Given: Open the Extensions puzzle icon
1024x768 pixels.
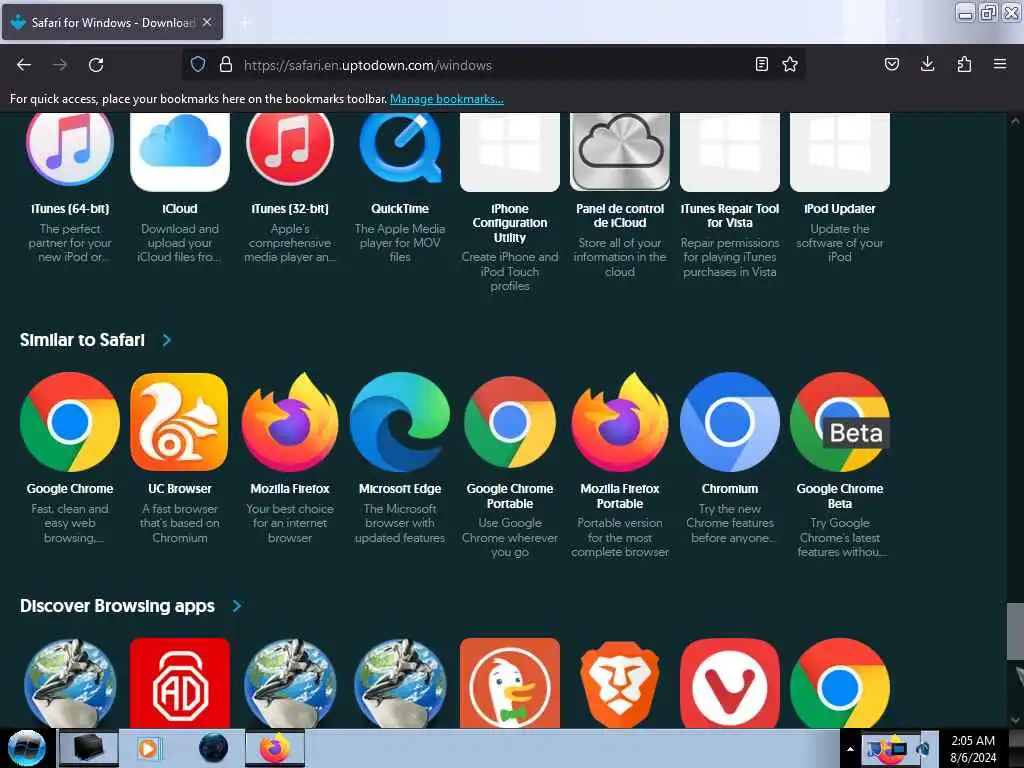Looking at the screenshot, I should 964,64.
